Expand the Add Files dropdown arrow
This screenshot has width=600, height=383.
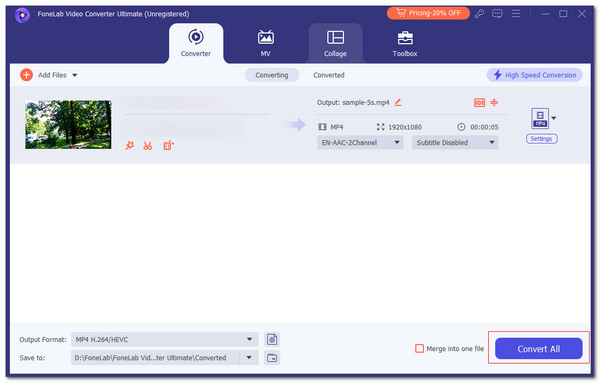[75, 75]
